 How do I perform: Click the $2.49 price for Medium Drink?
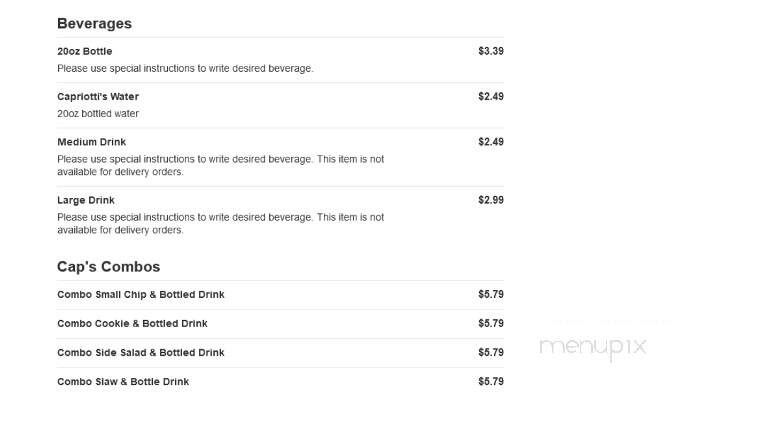coord(491,142)
